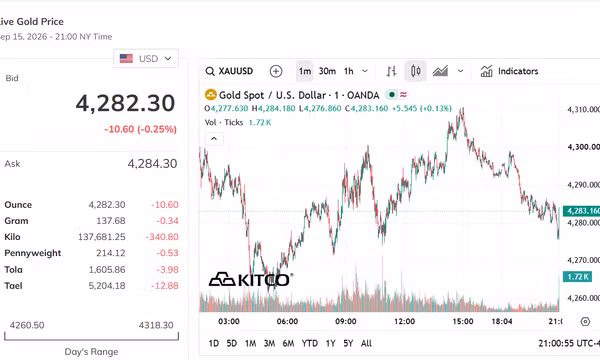
Task: Collapse the volume legend arrow
Action: pyautogui.click(x=214, y=138)
